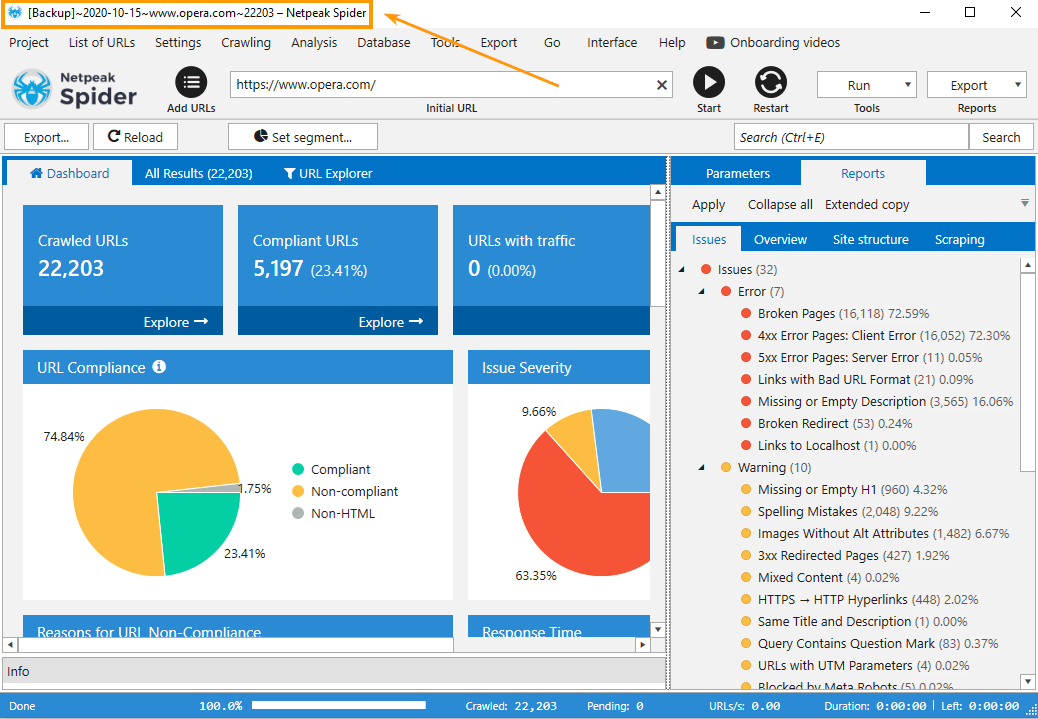Select 4xx Error Pages: Client Error issue

pyautogui.click(x=884, y=336)
